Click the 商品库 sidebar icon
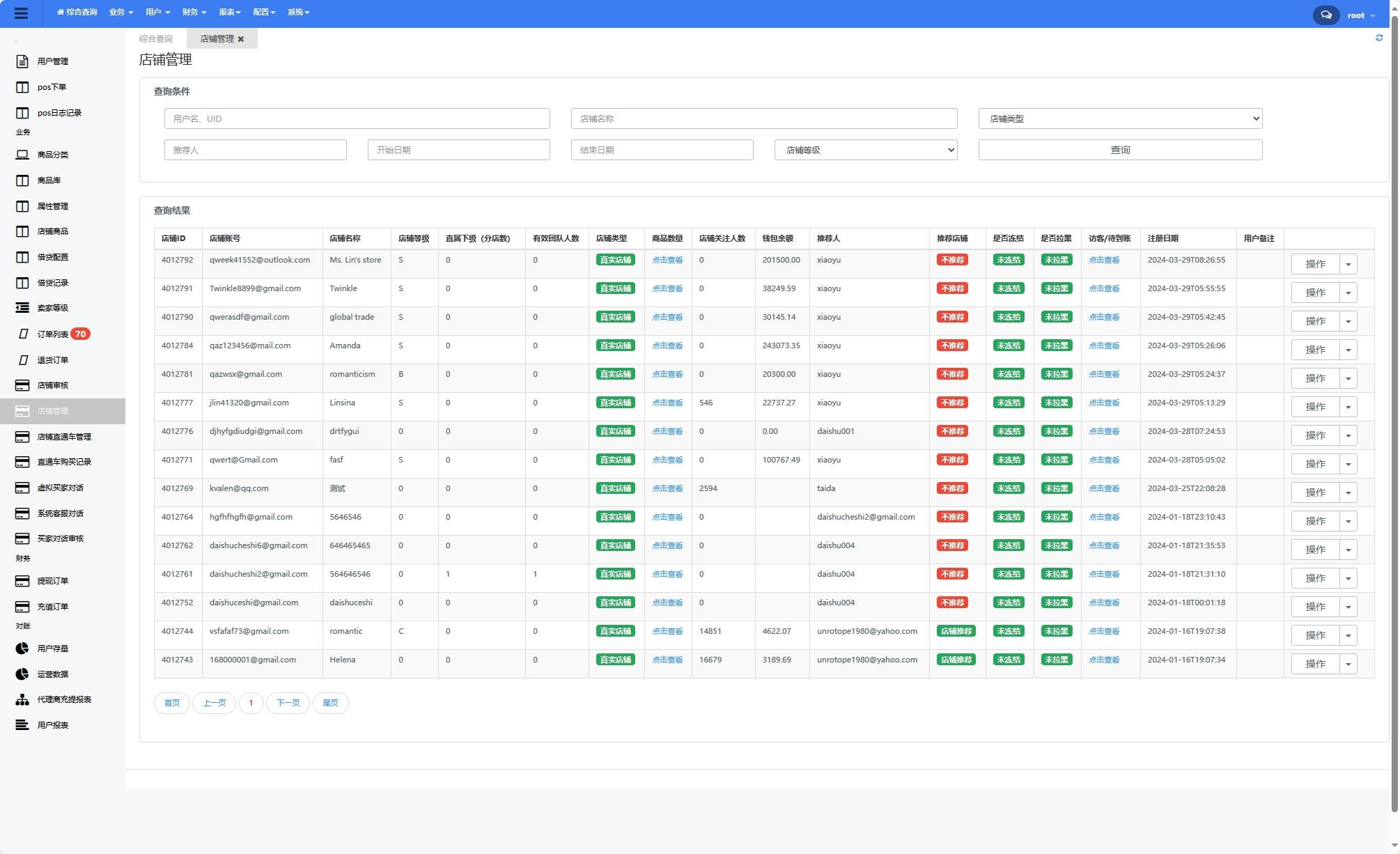Image resolution: width=1400 pixels, height=854 pixels. click(x=22, y=181)
